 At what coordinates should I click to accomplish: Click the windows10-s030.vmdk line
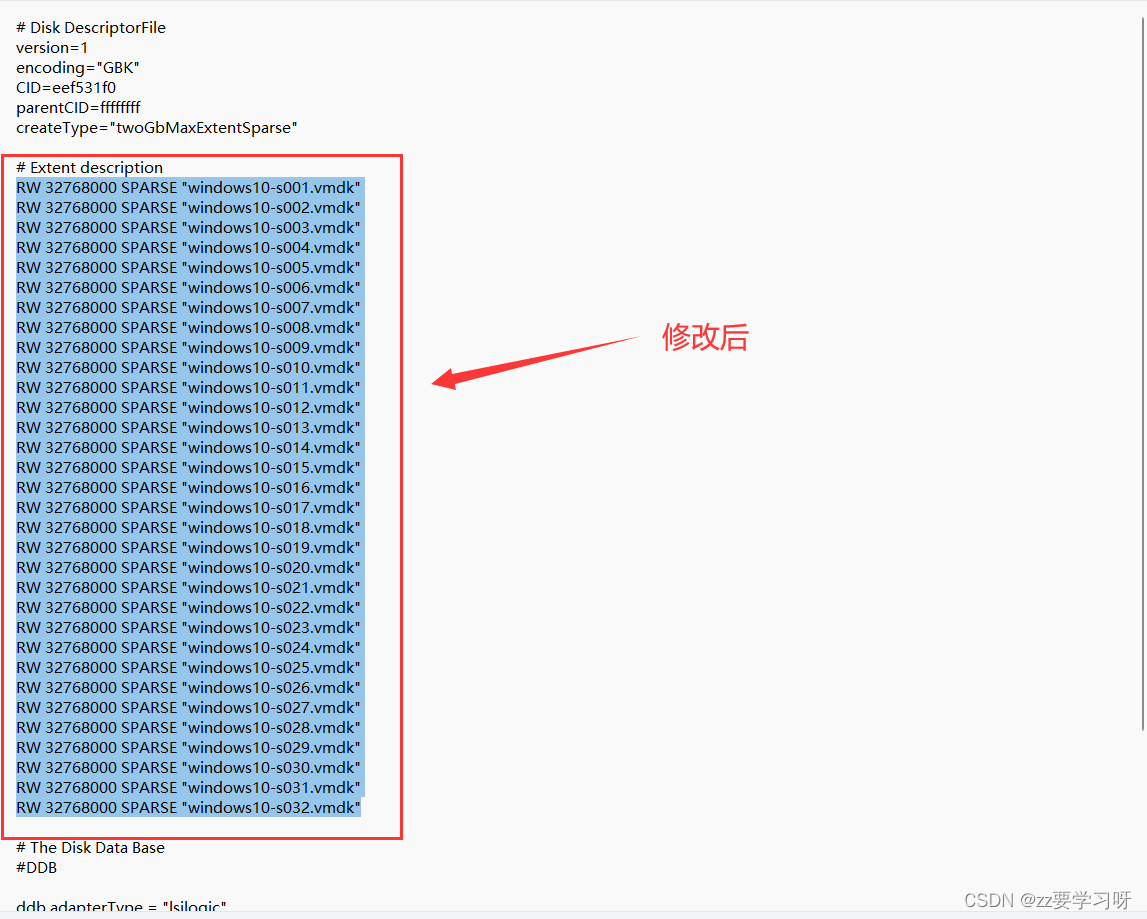pos(189,768)
